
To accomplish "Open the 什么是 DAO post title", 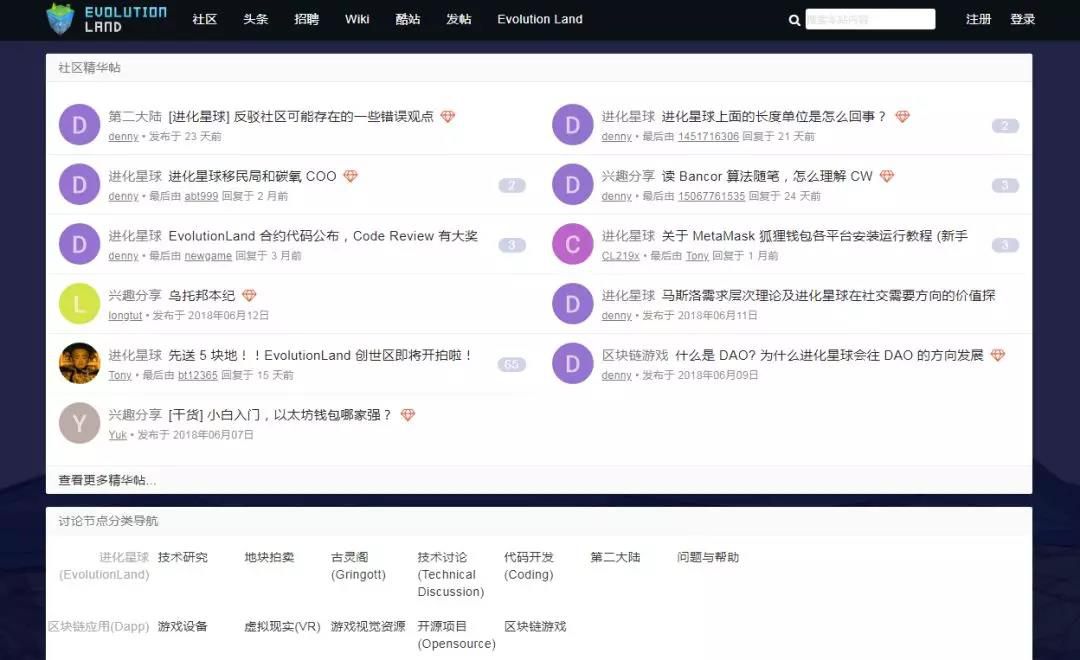I will [829, 355].
